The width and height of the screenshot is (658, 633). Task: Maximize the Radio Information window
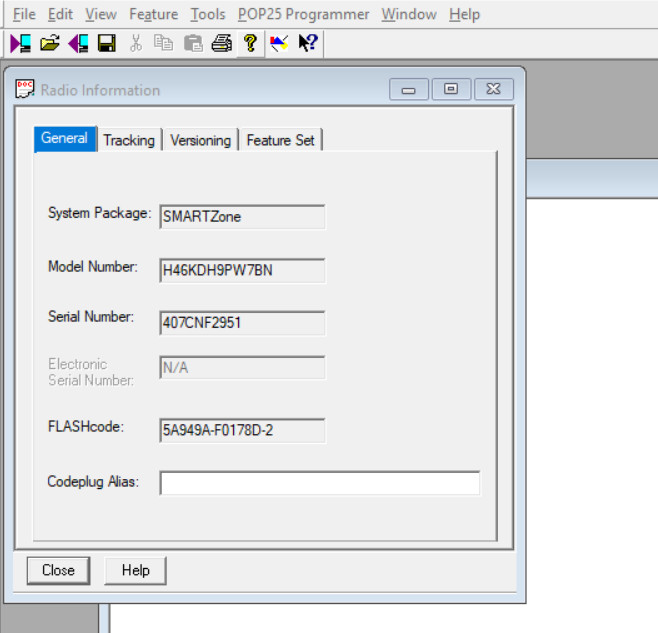451,89
